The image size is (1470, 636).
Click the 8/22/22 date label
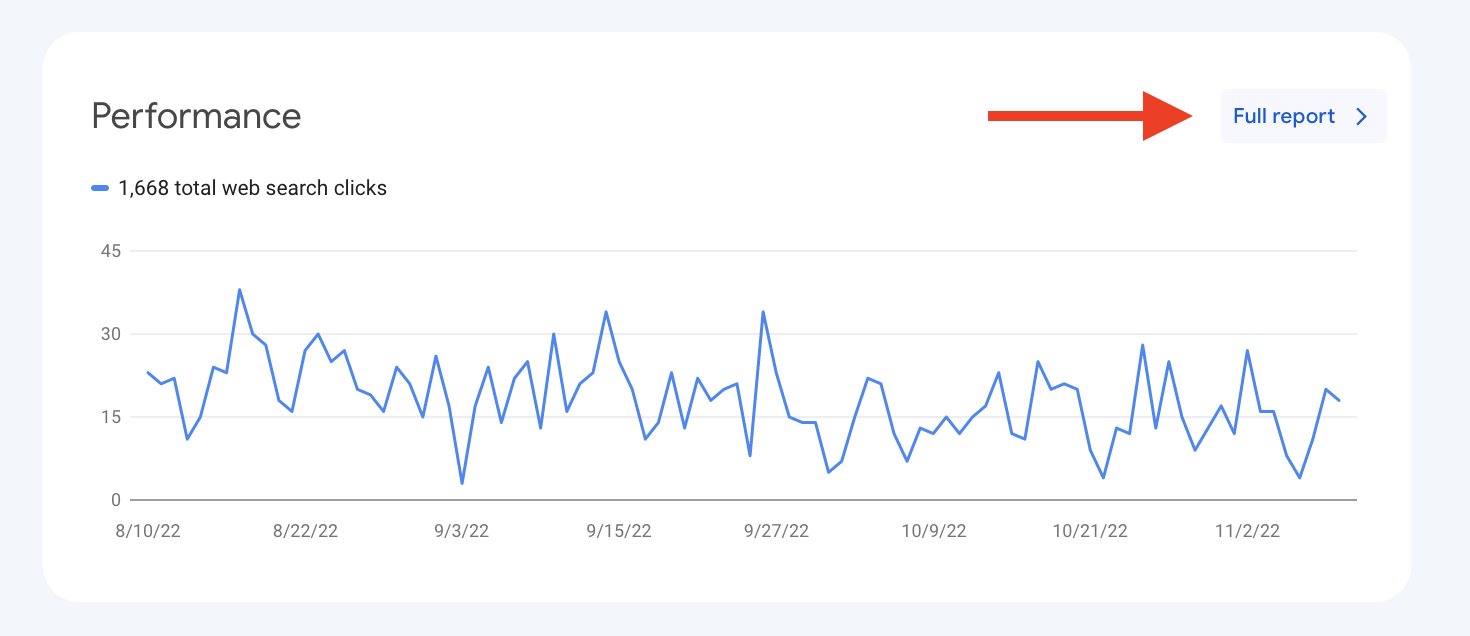305,531
